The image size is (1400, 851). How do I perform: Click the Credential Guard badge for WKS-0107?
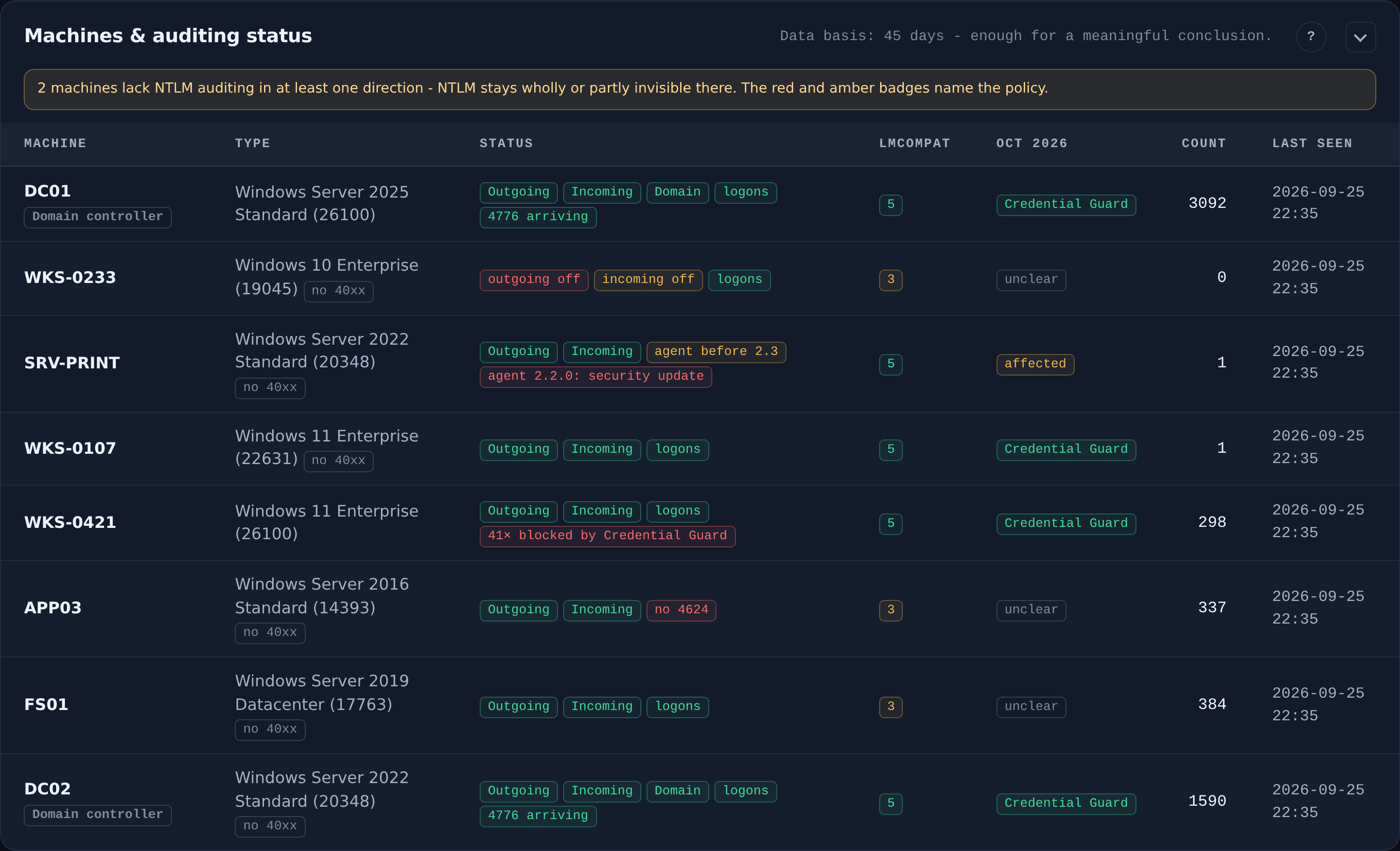click(1066, 450)
